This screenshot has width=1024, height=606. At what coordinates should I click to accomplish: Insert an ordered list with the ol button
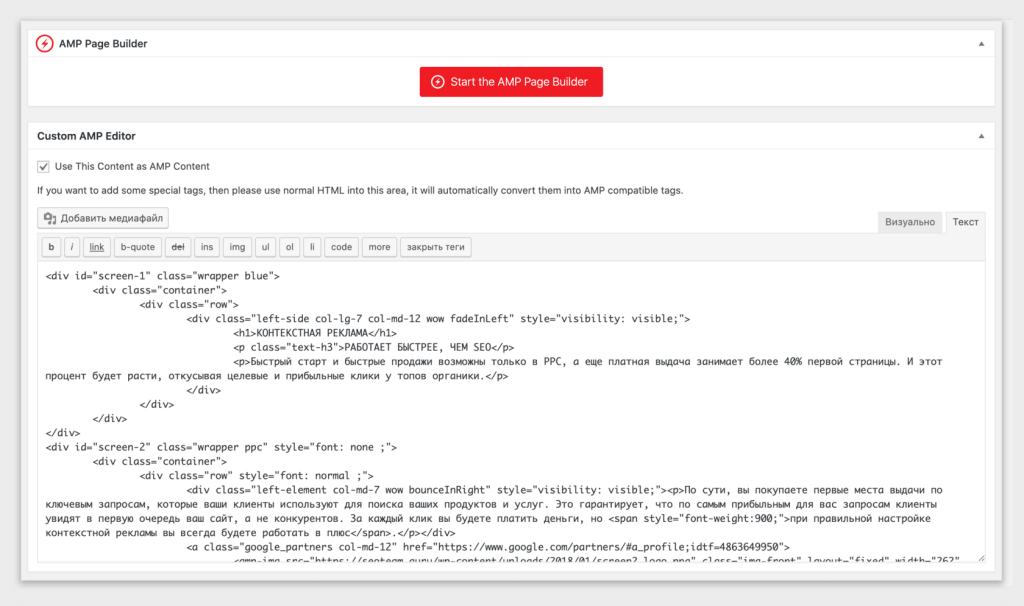[x=290, y=247]
